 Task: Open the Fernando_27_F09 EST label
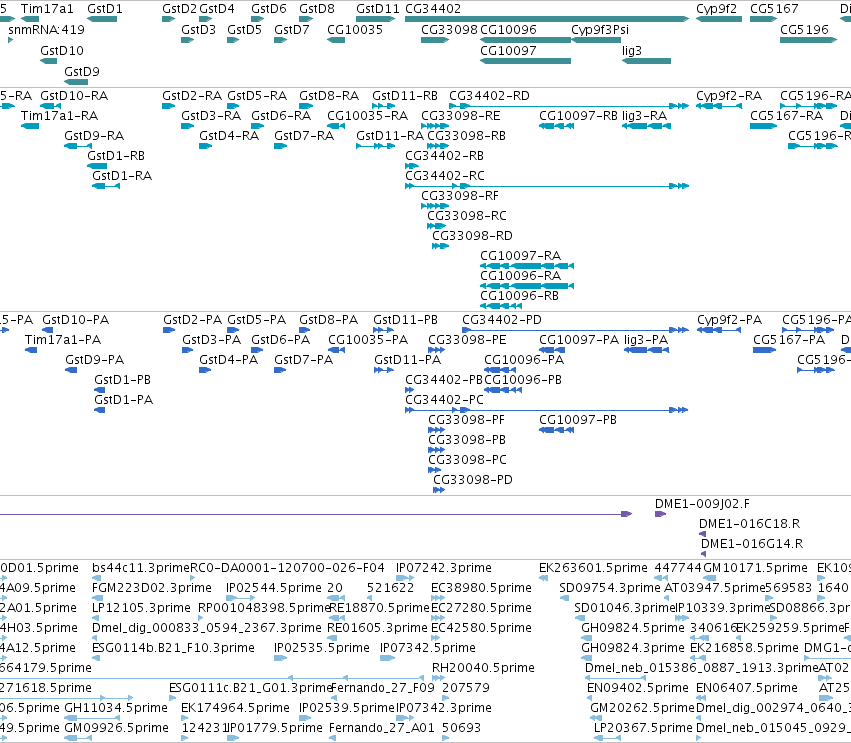(383, 688)
